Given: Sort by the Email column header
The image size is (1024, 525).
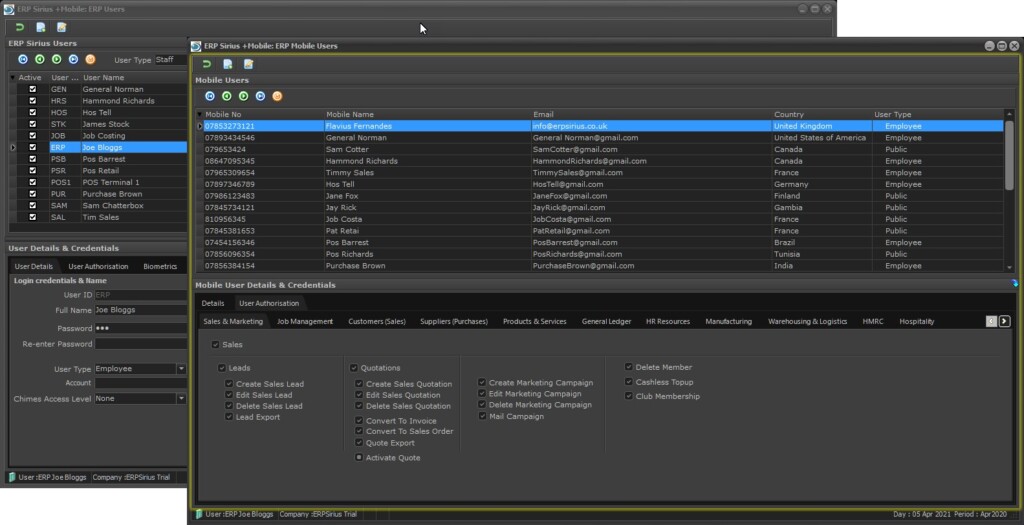Looking at the screenshot, I should (x=651, y=114).
